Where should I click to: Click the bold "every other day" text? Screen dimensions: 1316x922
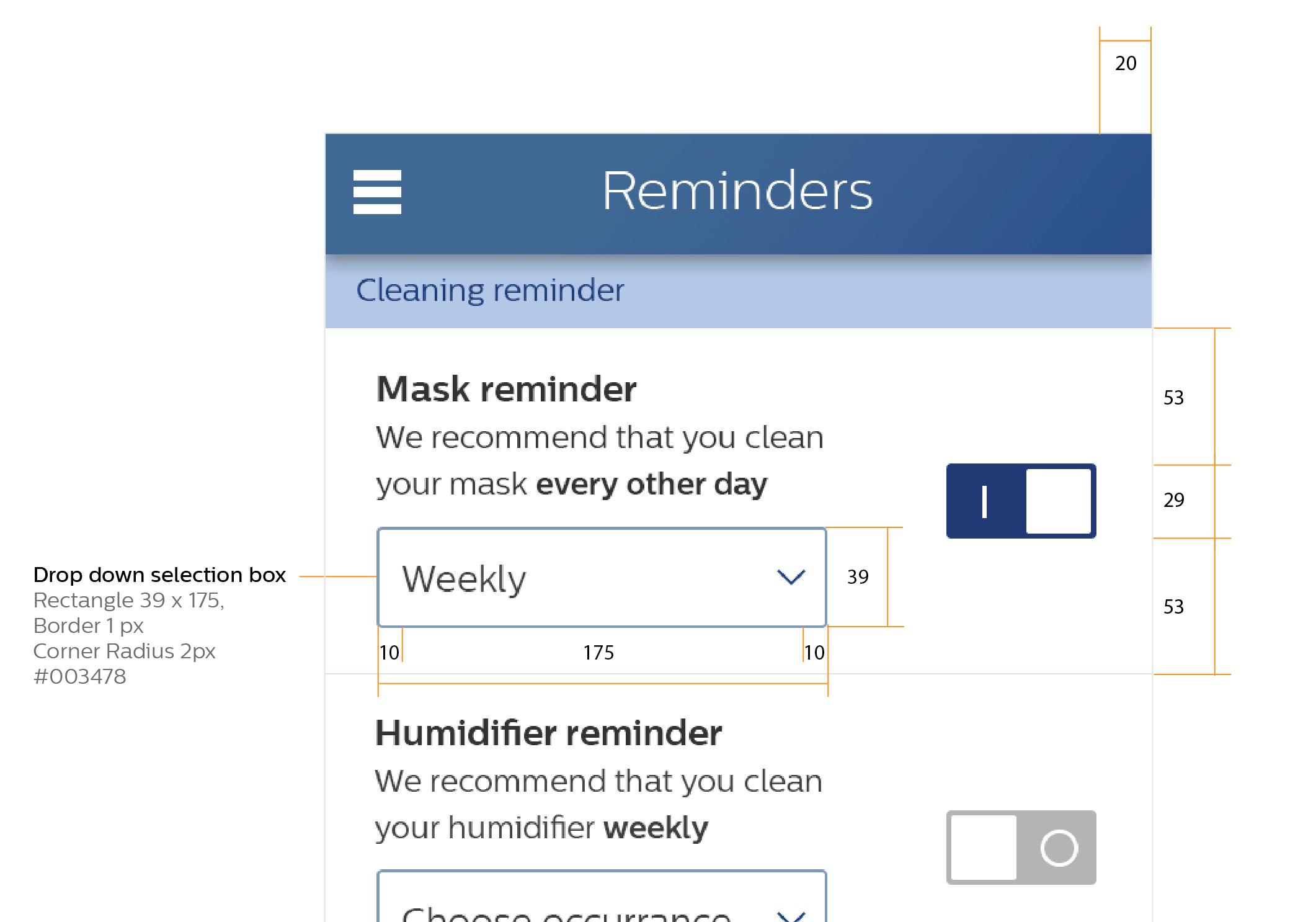651,484
